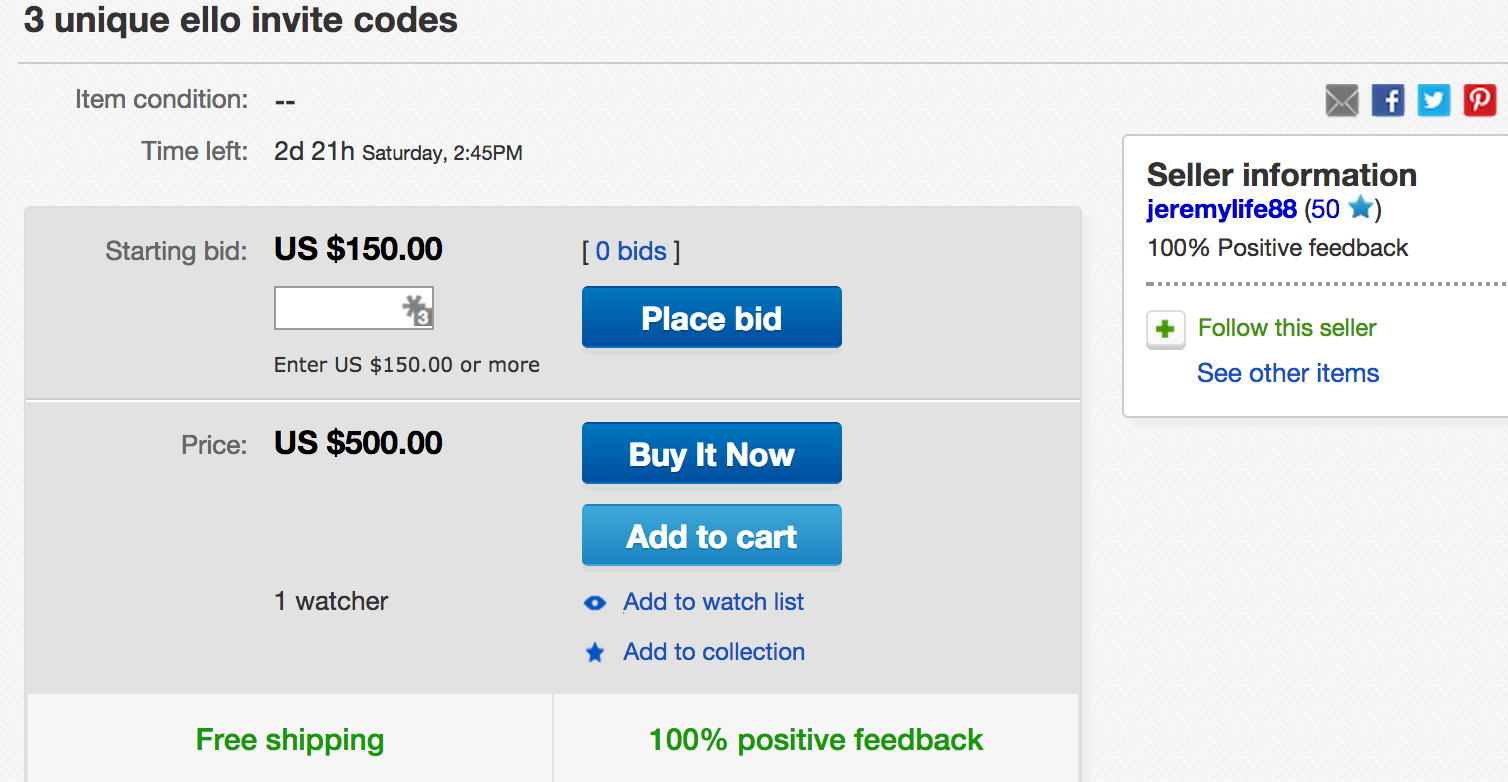Screen dimensions: 1508x782
Task: View the seller's other items
Action: (x=1287, y=373)
